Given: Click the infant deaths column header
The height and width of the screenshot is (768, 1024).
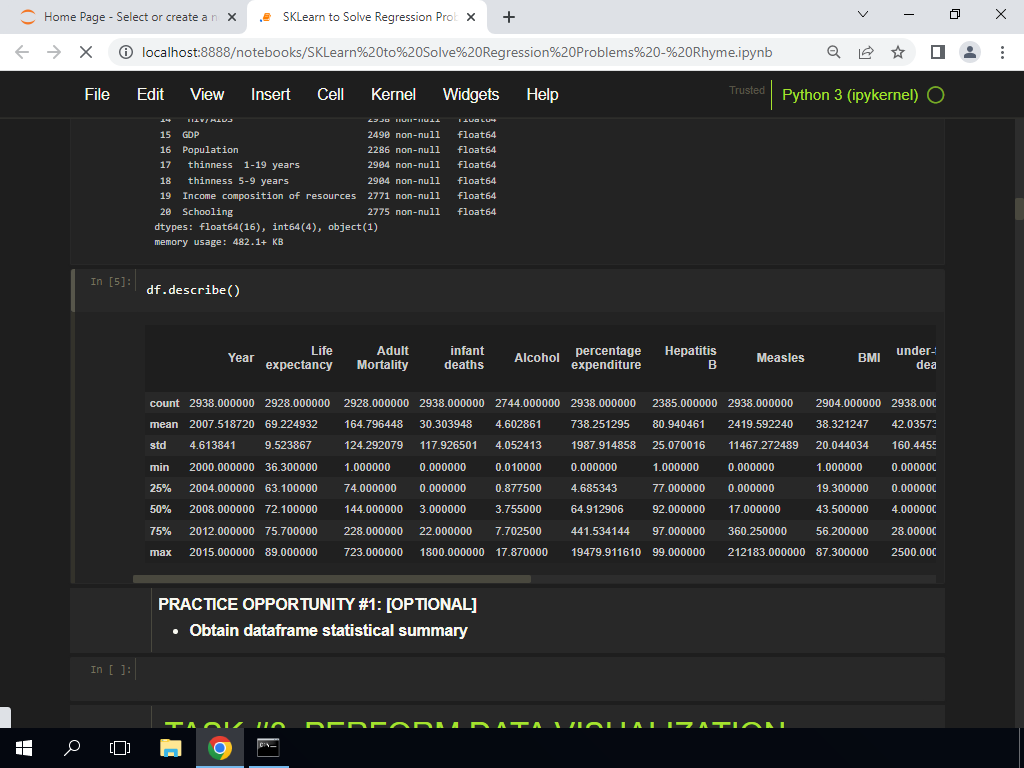Looking at the screenshot, I should pos(464,358).
